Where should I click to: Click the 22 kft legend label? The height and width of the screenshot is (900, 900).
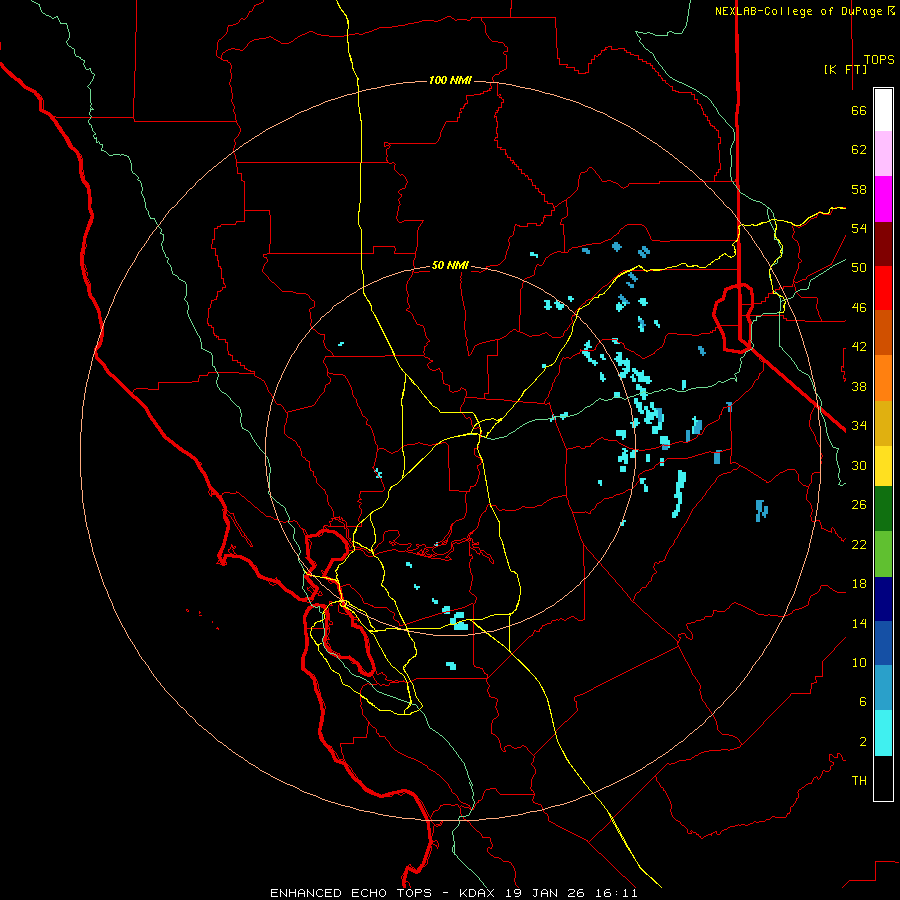[x=859, y=544]
